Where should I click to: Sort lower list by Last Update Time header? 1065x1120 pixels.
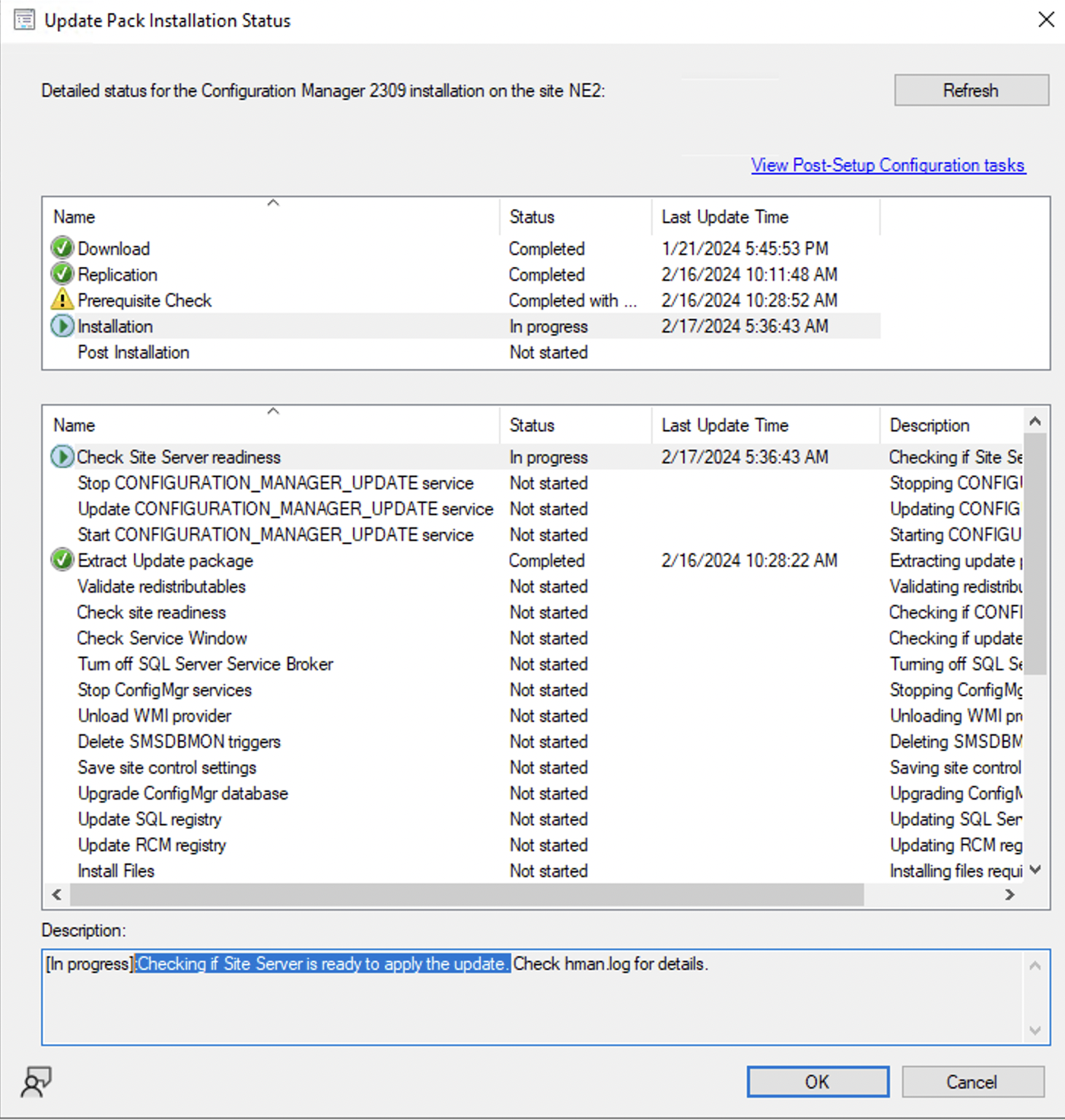pyautogui.click(x=766, y=425)
